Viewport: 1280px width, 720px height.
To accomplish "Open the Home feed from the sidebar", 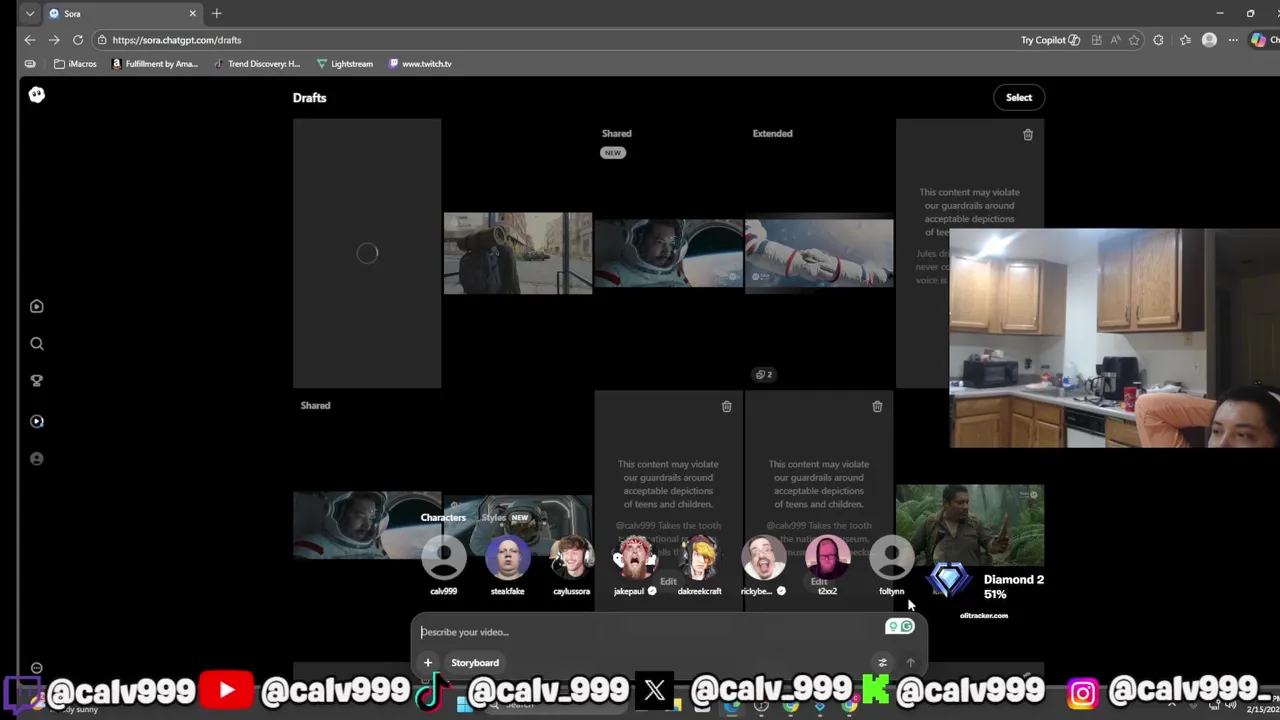I will pos(37,306).
